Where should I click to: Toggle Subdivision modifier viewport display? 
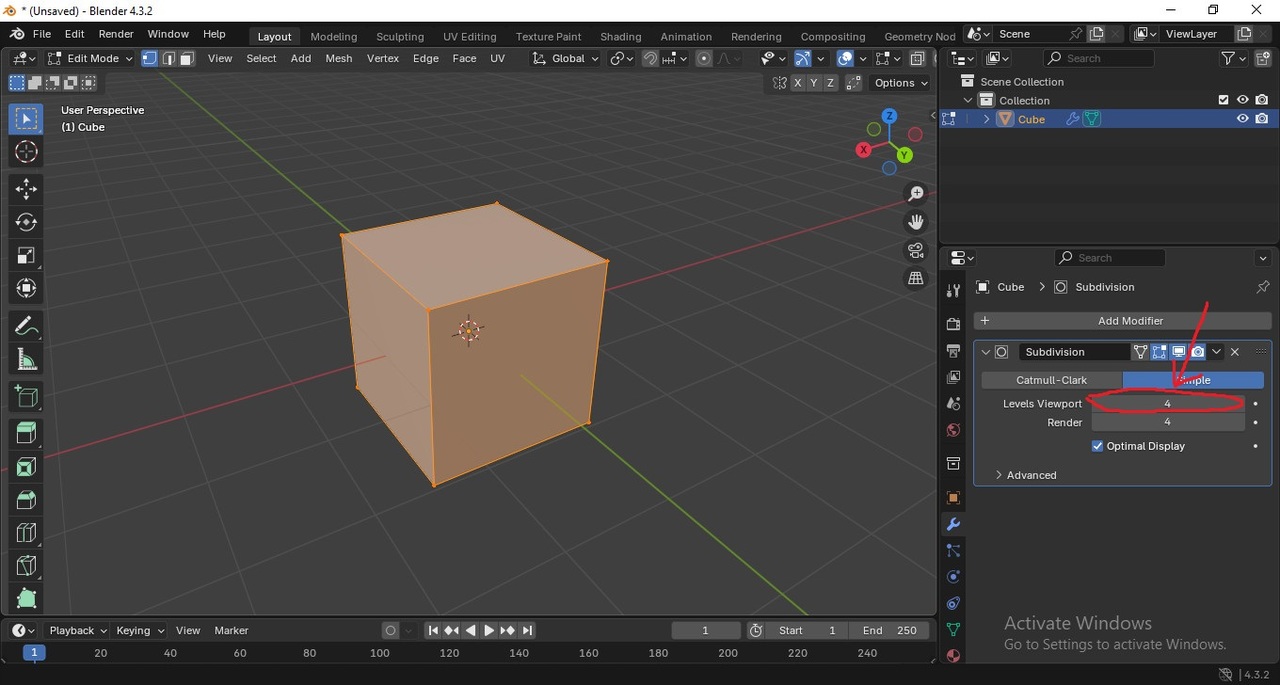point(1179,352)
